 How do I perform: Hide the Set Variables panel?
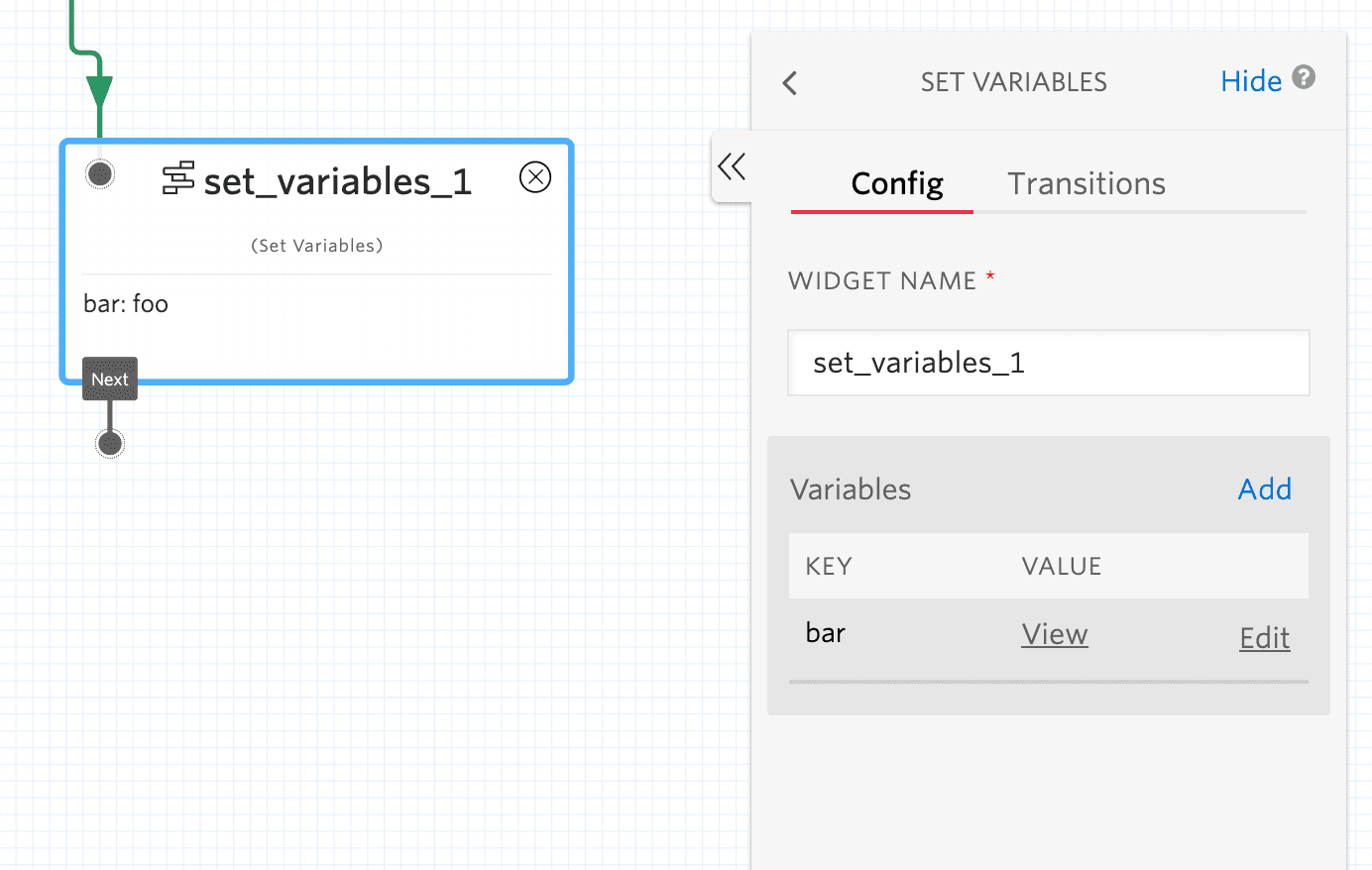click(x=1251, y=80)
